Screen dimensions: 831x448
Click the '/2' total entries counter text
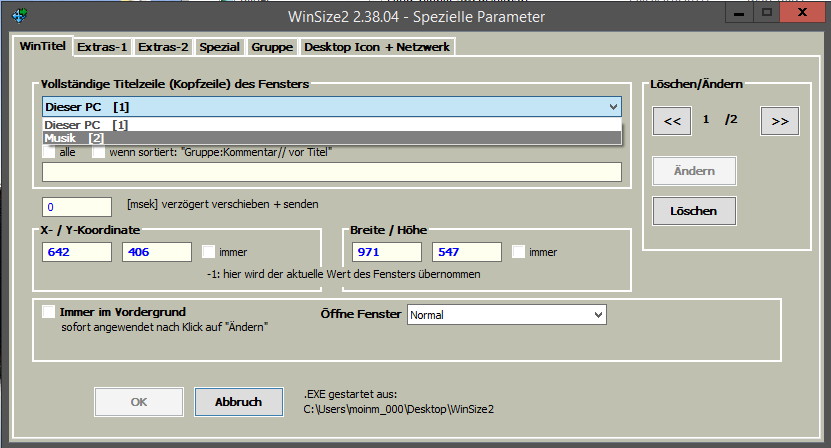(731, 119)
